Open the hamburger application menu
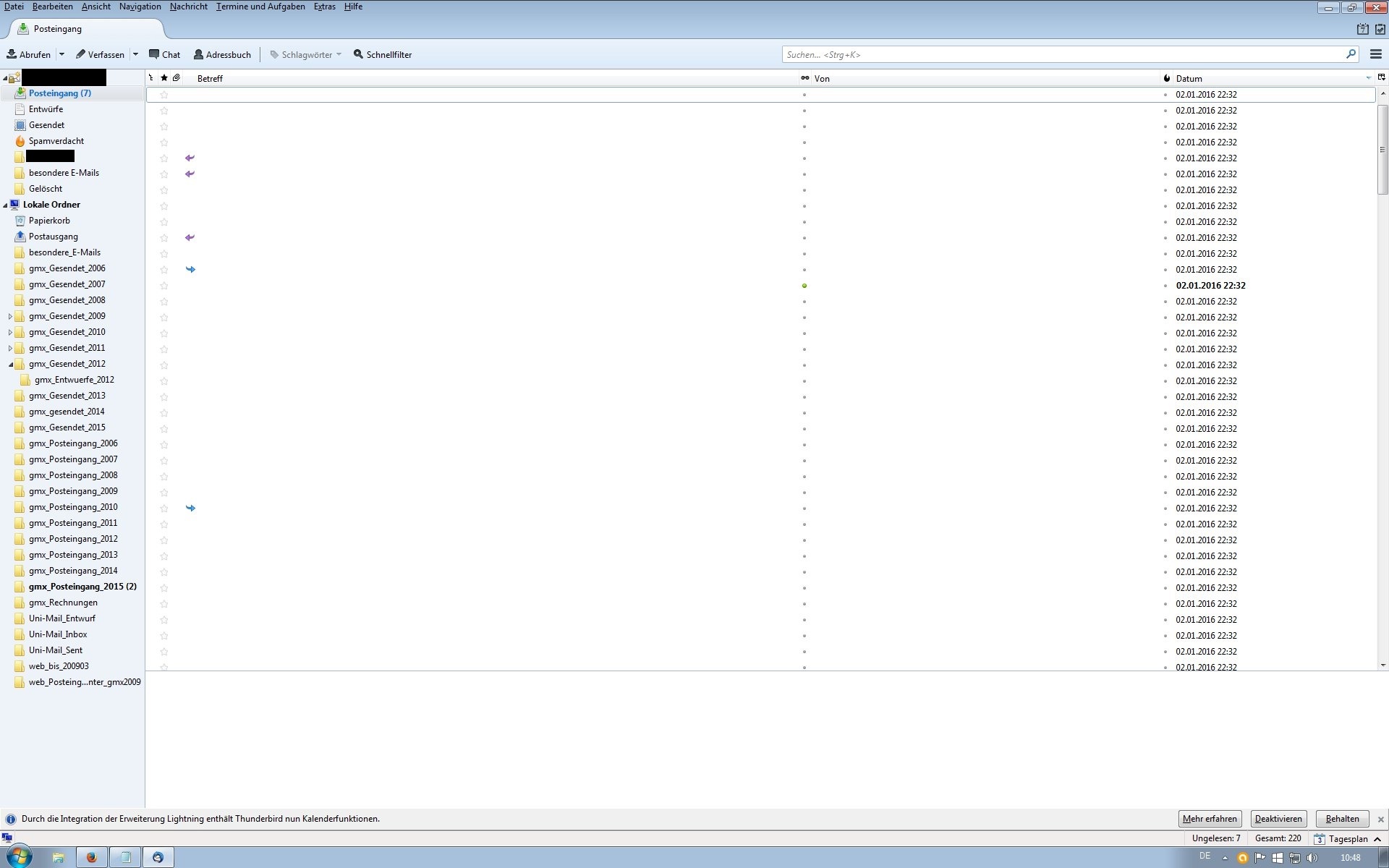This screenshot has height=868, width=1389. click(1375, 54)
